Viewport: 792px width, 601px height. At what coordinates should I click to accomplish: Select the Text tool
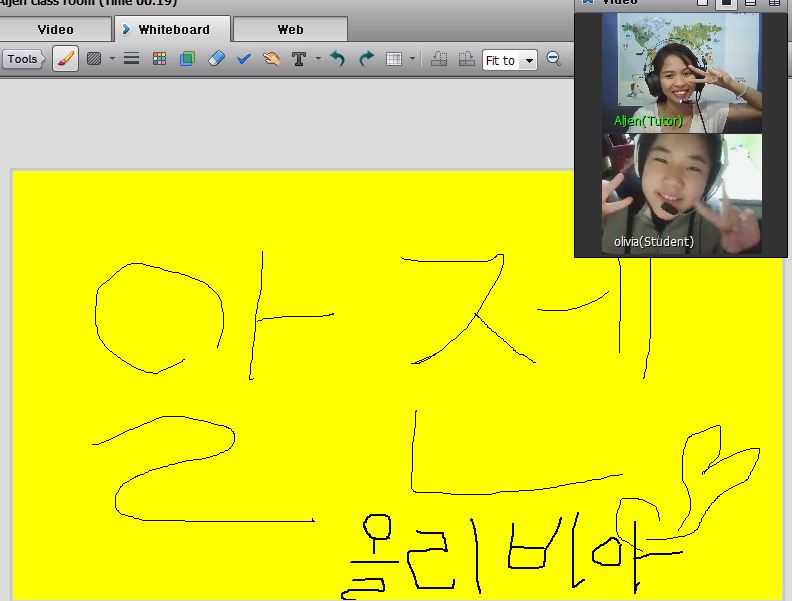[x=298, y=59]
